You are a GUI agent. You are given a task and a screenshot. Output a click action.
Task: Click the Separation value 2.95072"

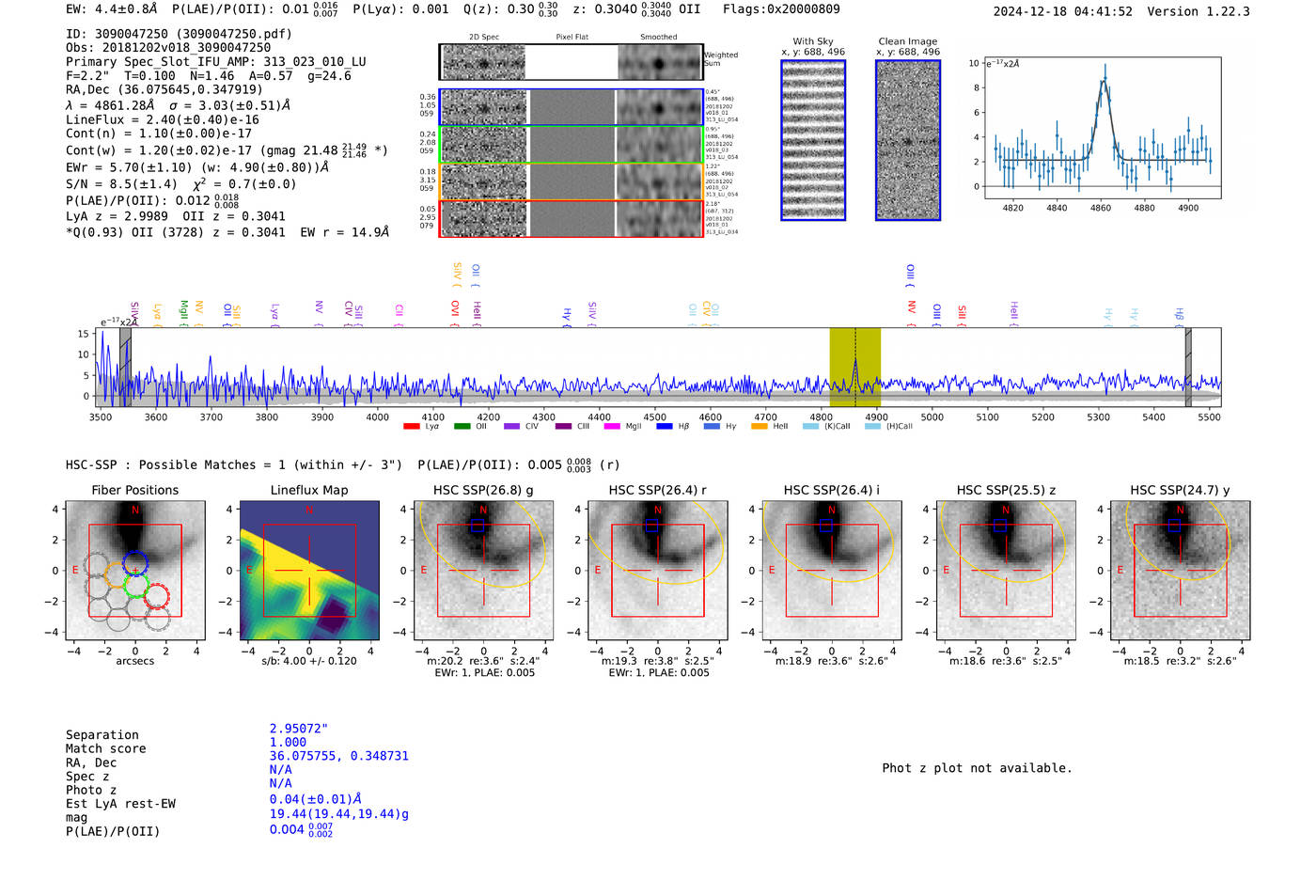(299, 729)
